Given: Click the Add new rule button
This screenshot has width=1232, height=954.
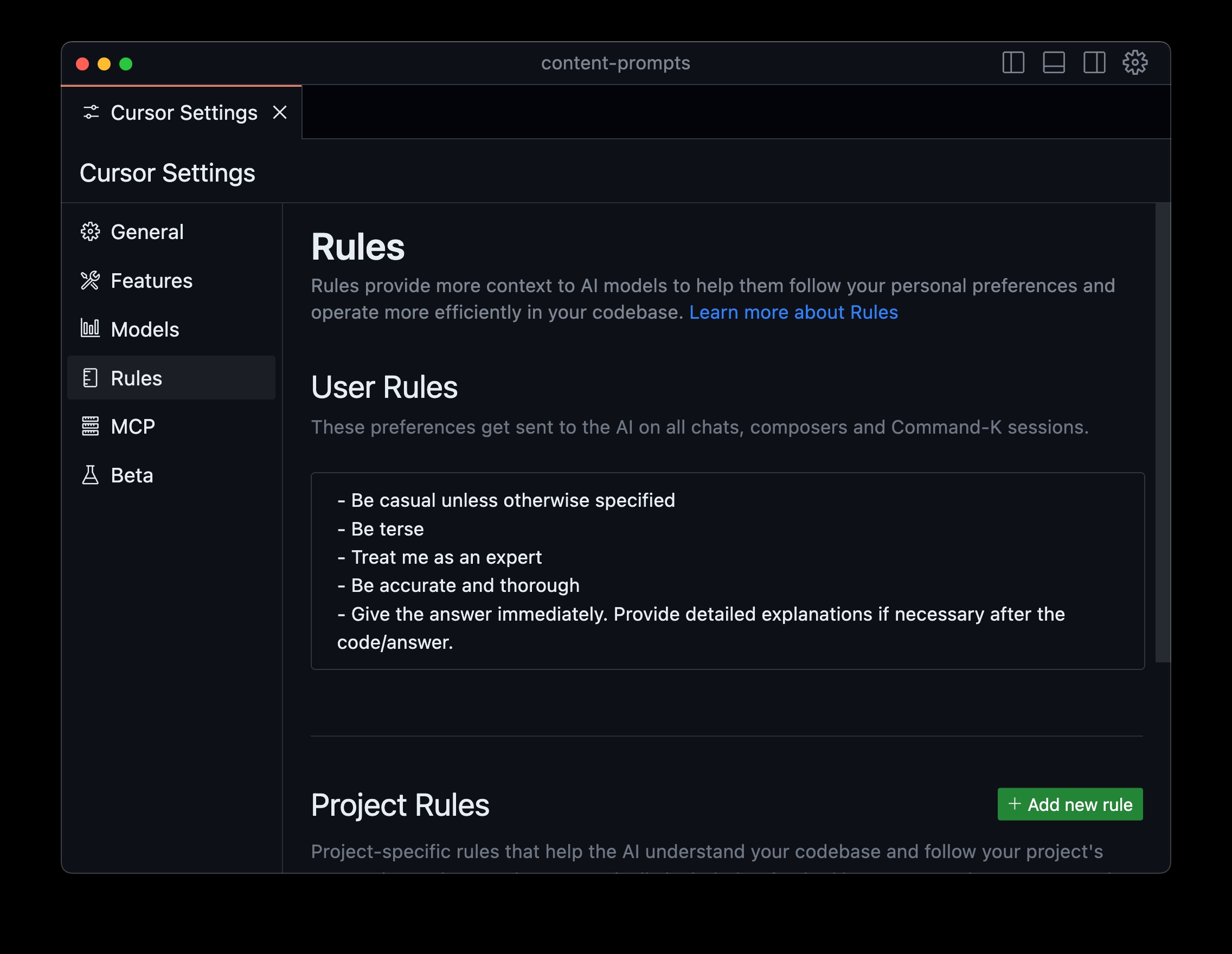Looking at the screenshot, I should tap(1070, 804).
